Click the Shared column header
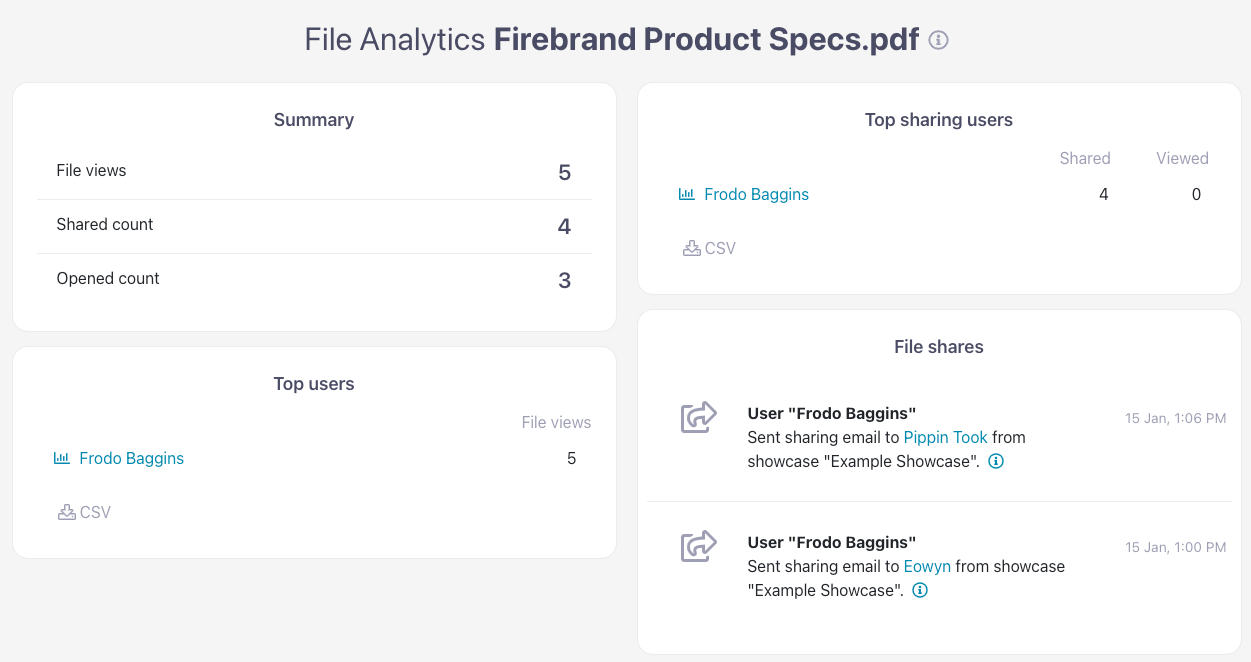Viewport: 1251px width, 662px height. (x=1085, y=158)
